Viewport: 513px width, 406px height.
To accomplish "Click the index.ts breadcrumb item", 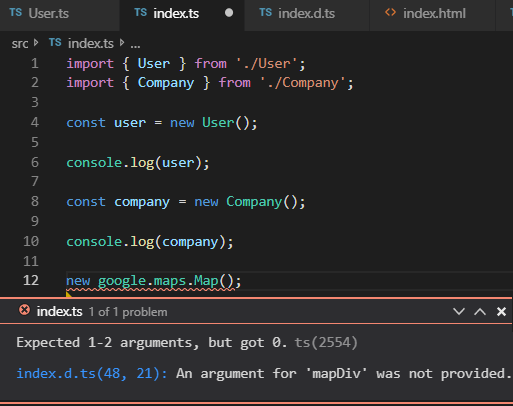I will 91,44.
